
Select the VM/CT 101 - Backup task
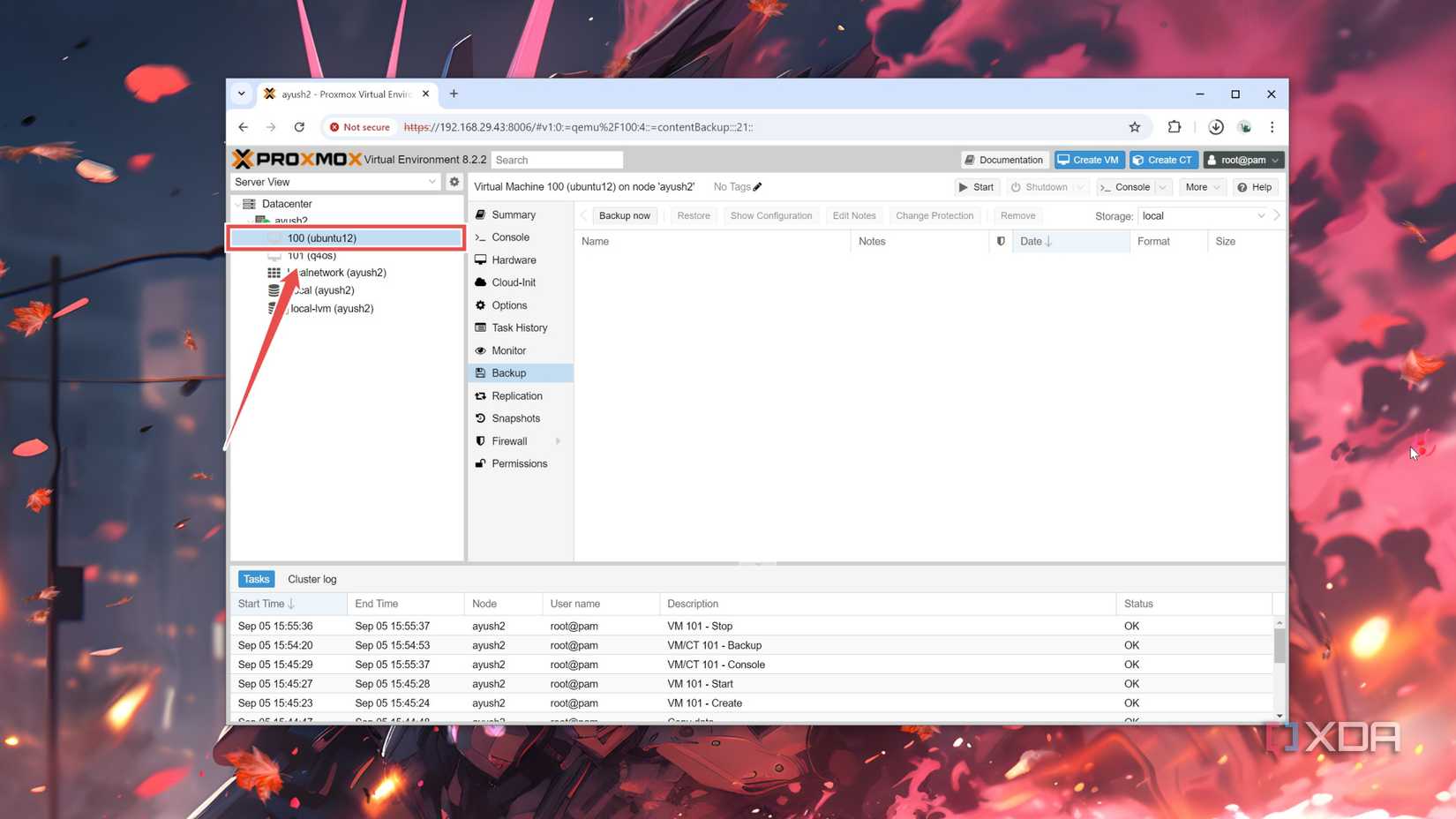point(752,645)
